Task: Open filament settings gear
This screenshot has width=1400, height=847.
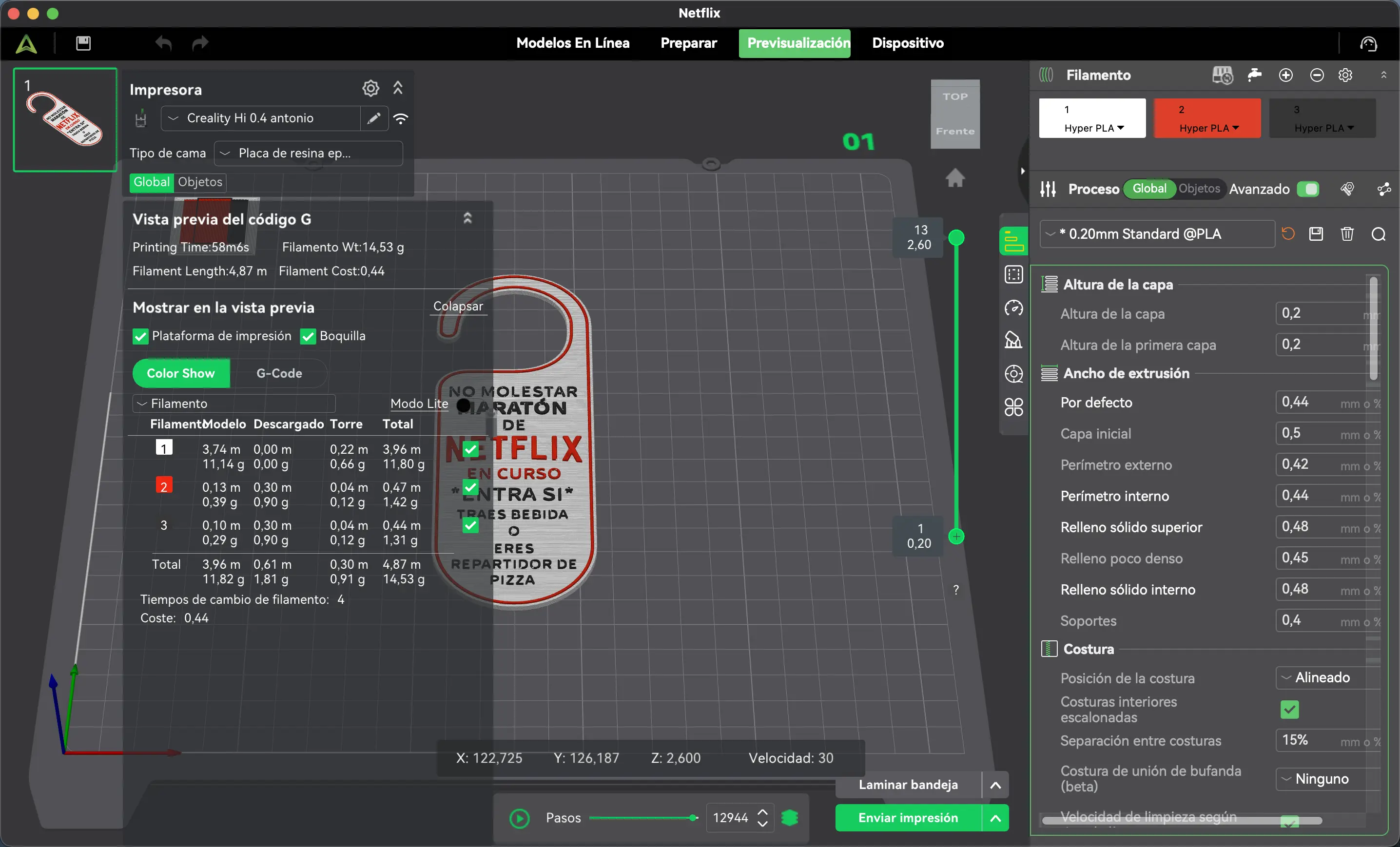Action: coord(1345,75)
